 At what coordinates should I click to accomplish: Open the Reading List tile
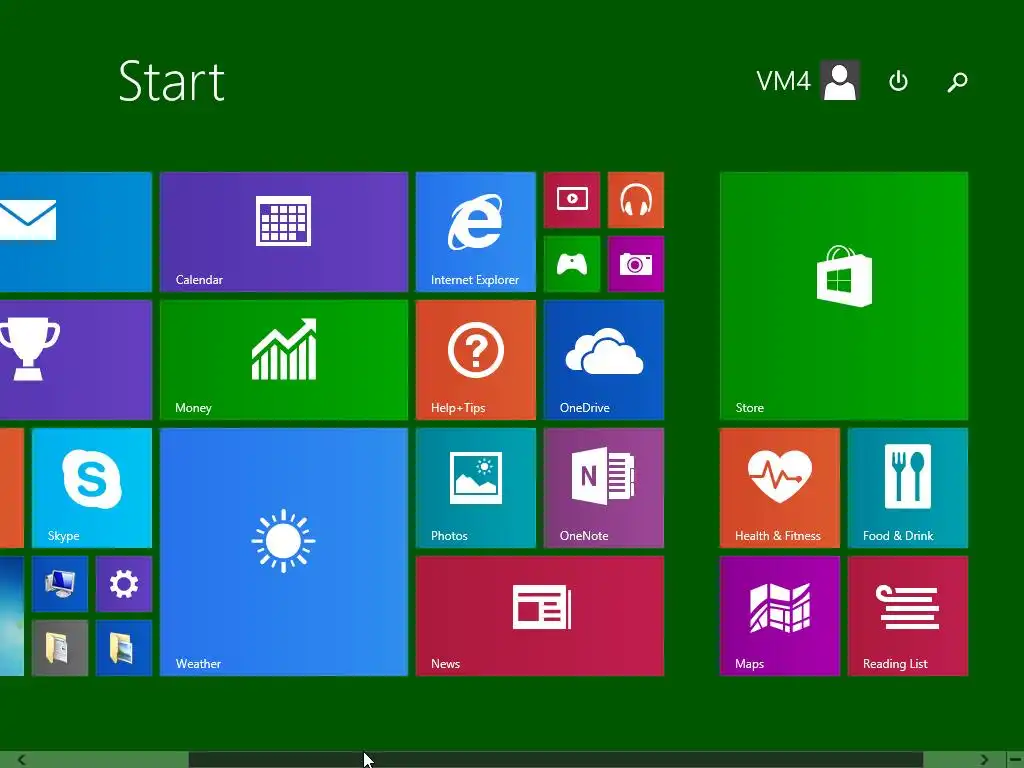coord(908,616)
